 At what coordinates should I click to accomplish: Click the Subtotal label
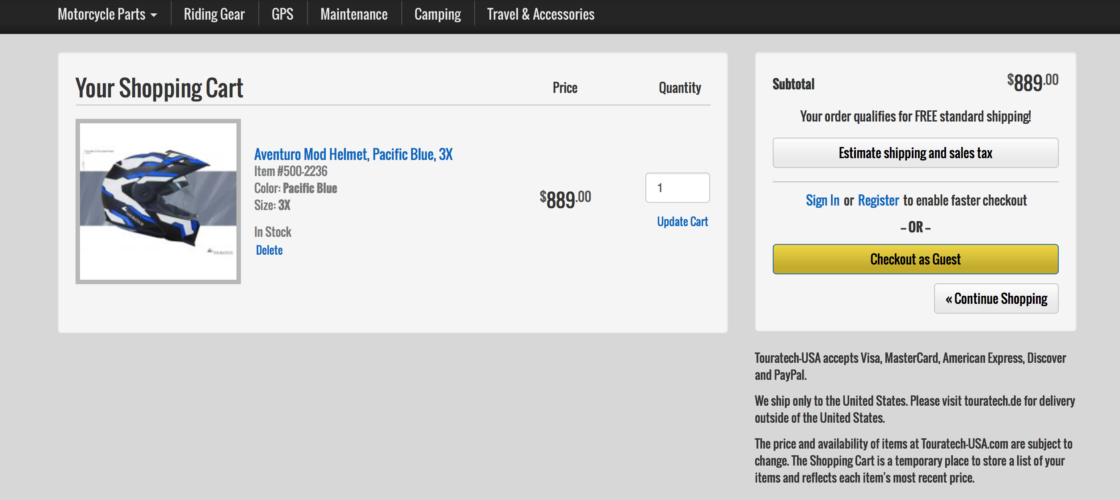[x=793, y=84]
